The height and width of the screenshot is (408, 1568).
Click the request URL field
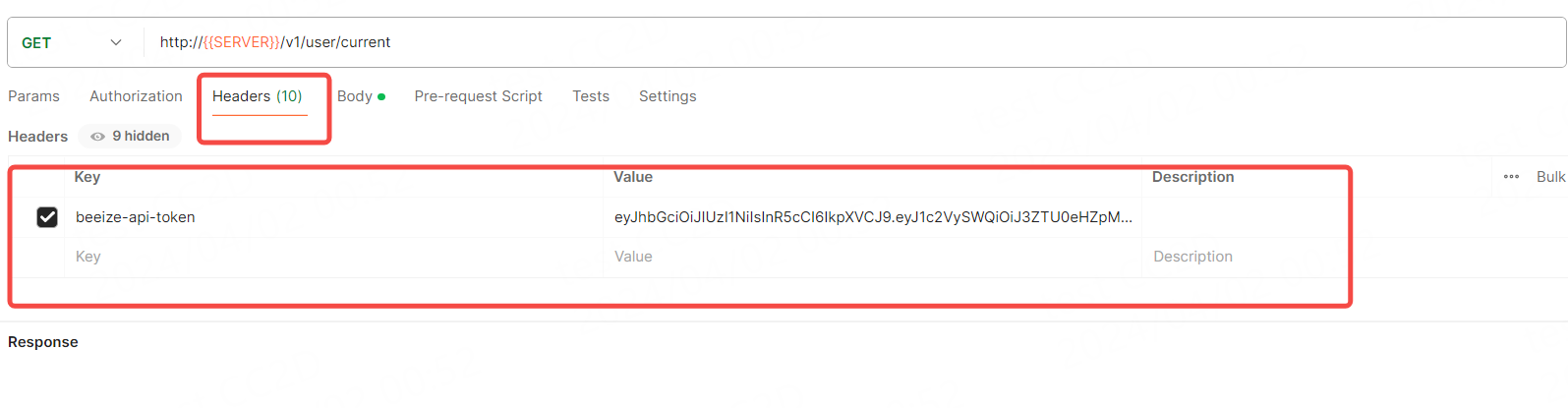[853, 42]
